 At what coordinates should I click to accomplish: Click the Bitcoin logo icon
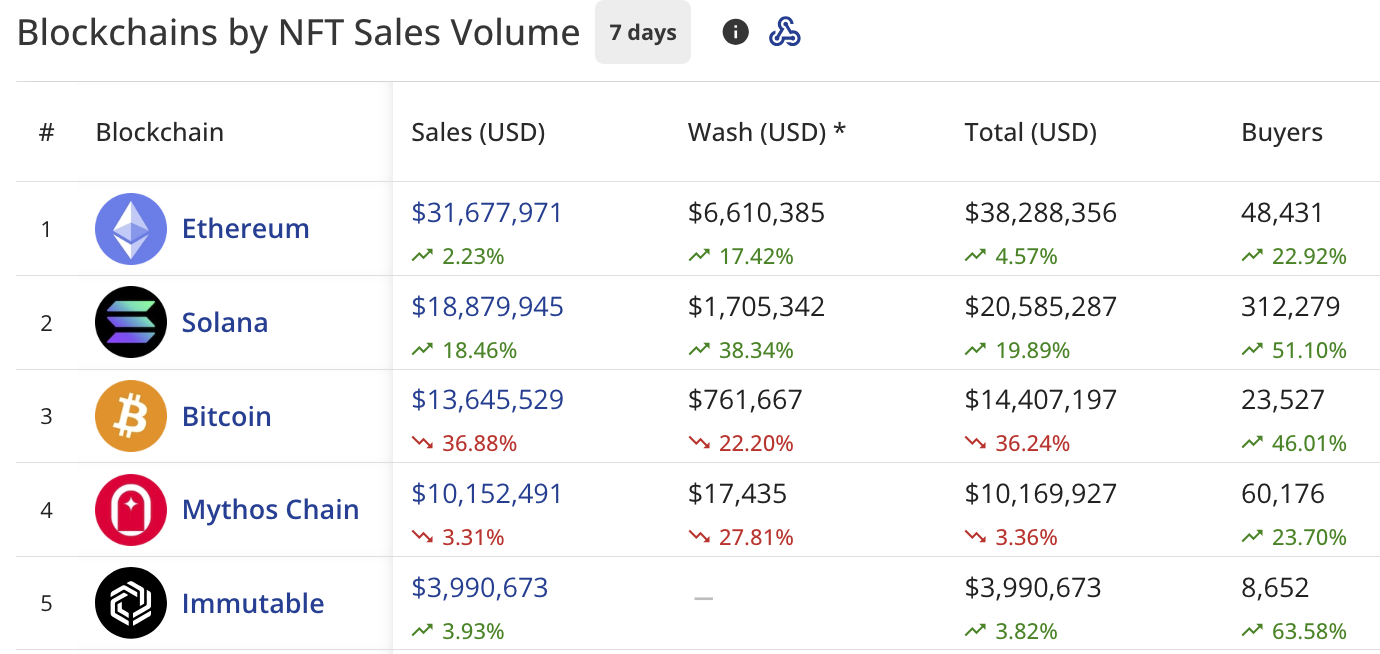click(x=131, y=416)
